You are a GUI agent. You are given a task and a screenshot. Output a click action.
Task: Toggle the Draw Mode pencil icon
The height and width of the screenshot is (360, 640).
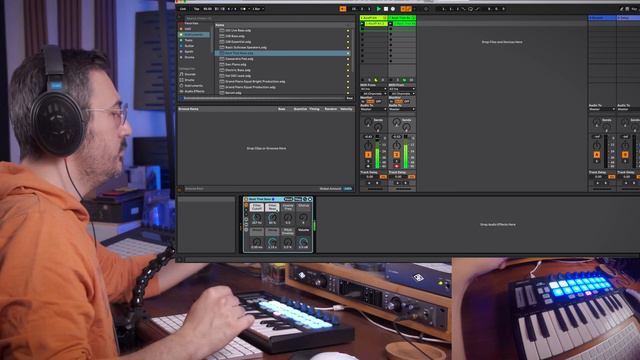pyautogui.click(x=621, y=9)
